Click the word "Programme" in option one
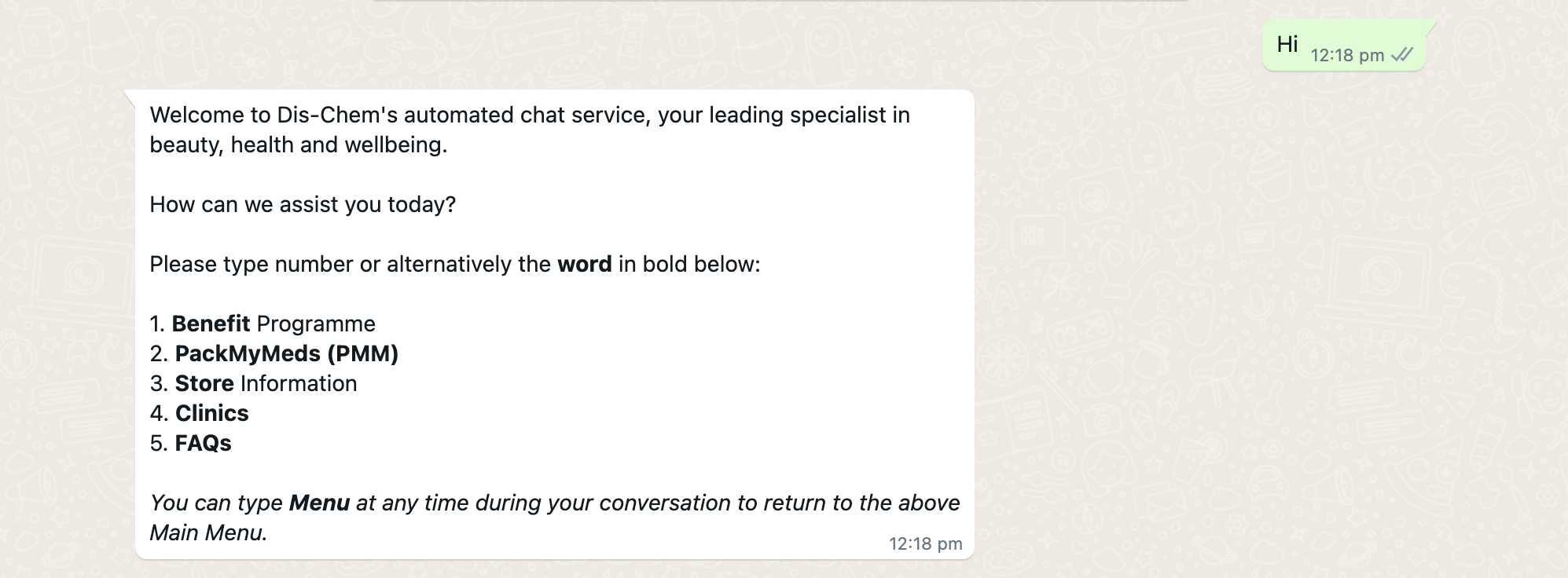Viewport: 1568px width, 578px height. tap(316, 324)
